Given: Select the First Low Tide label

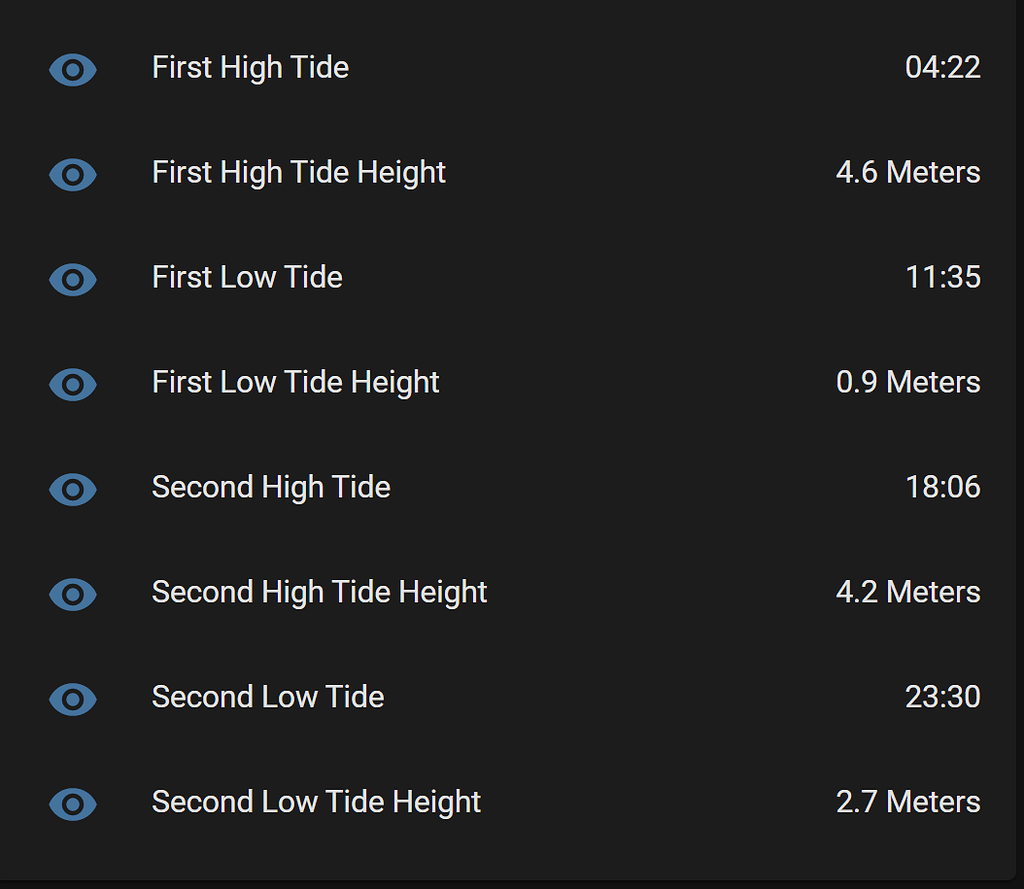Looking at the screenshot, I should pyautogui.click(x=247, y=278).
